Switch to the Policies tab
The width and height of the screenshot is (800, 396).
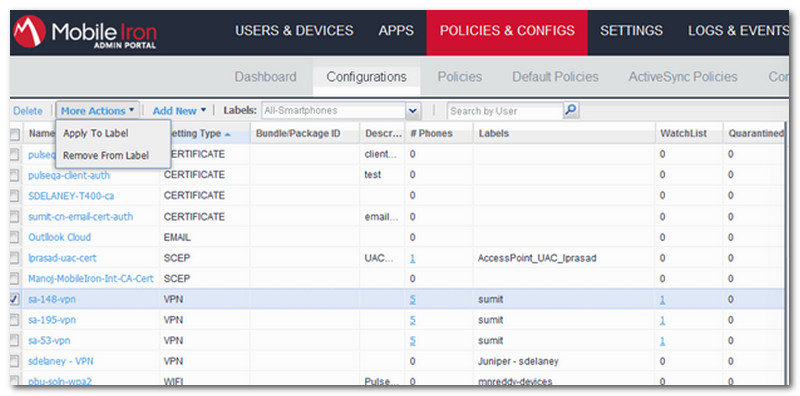pyautogui.click(x=460, y=77)
